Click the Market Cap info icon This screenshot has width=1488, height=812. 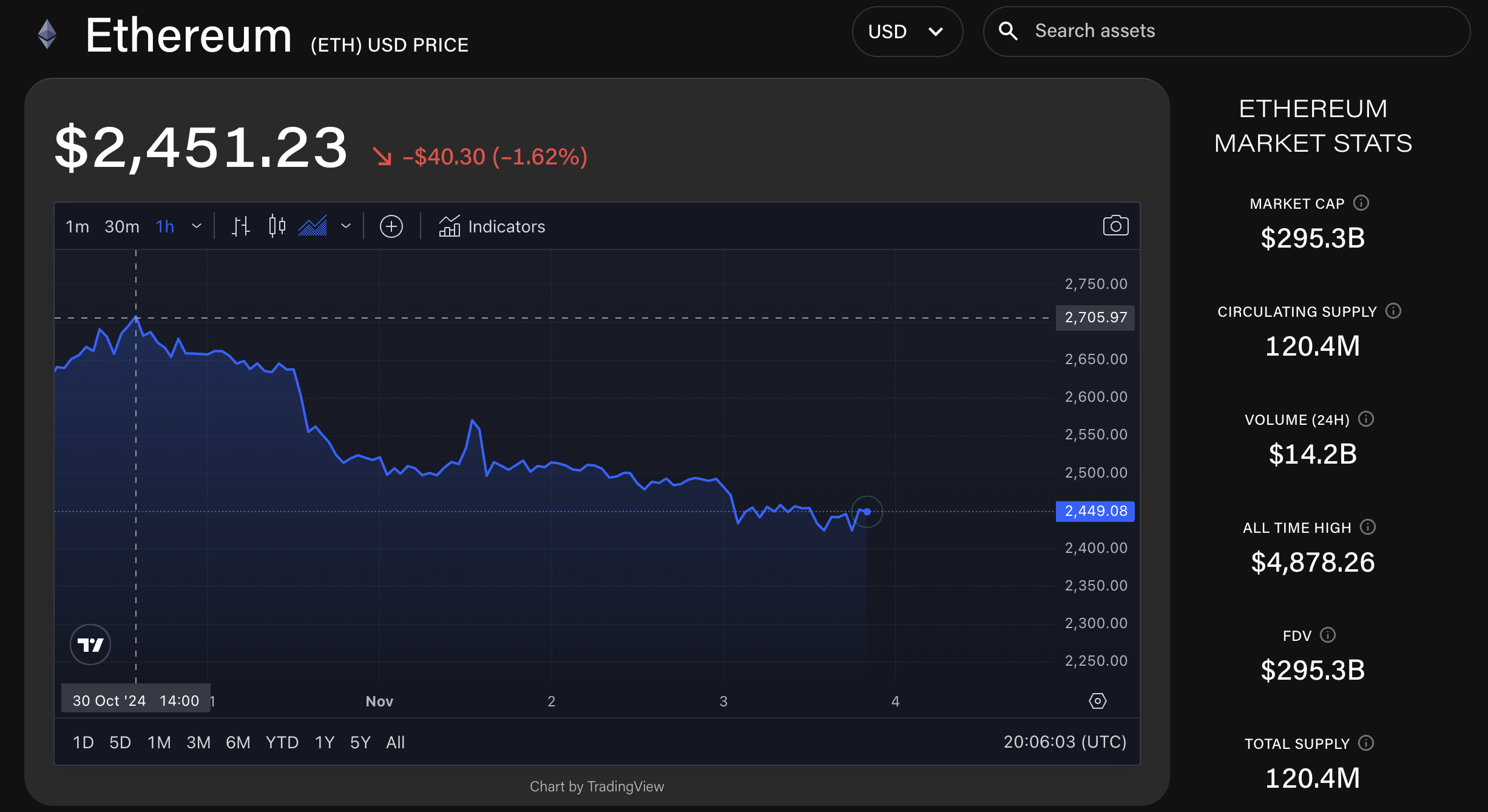(1361, 203)
